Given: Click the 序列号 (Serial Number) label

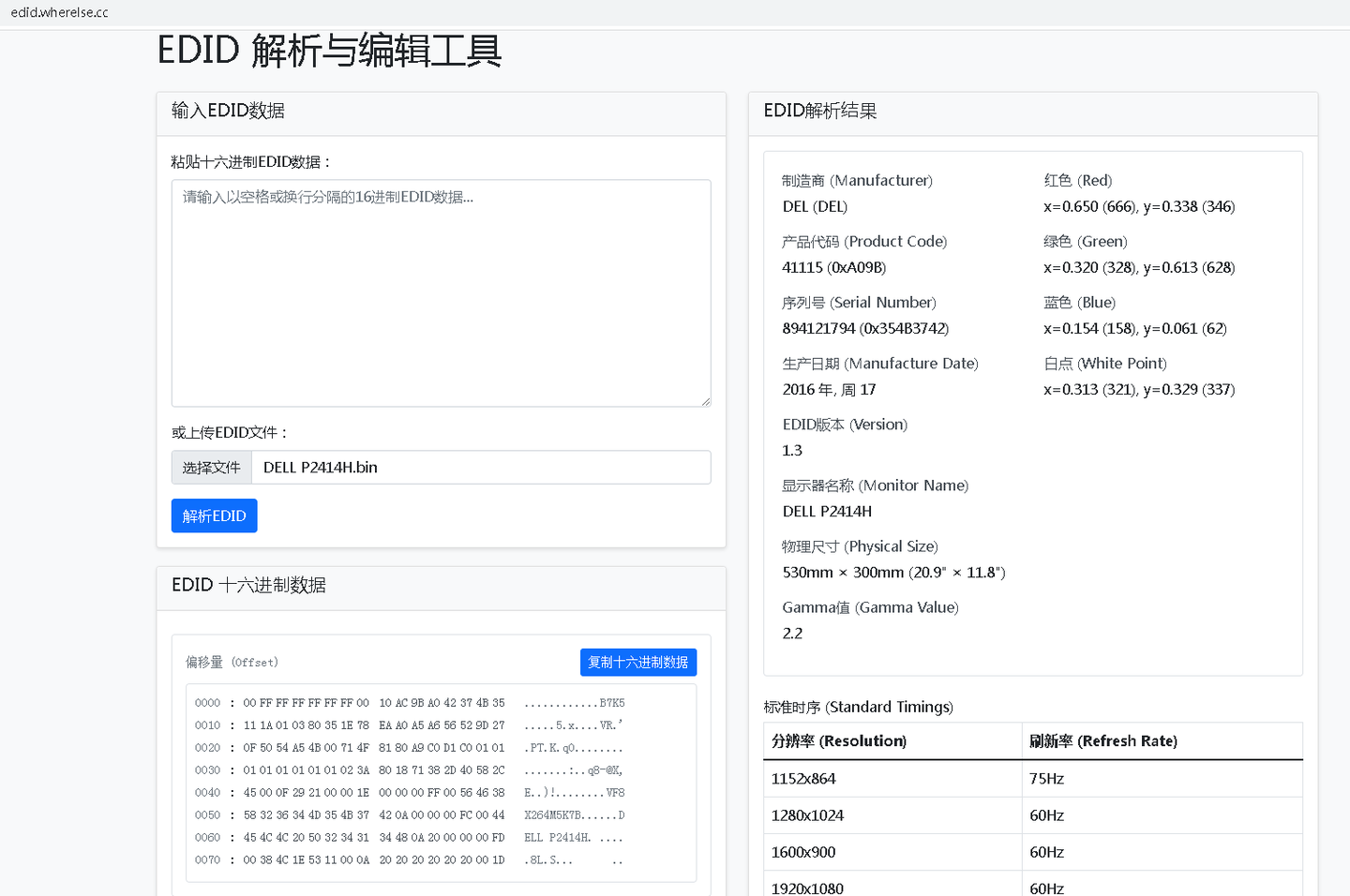Looking at the screenshot, I should 859,302.
